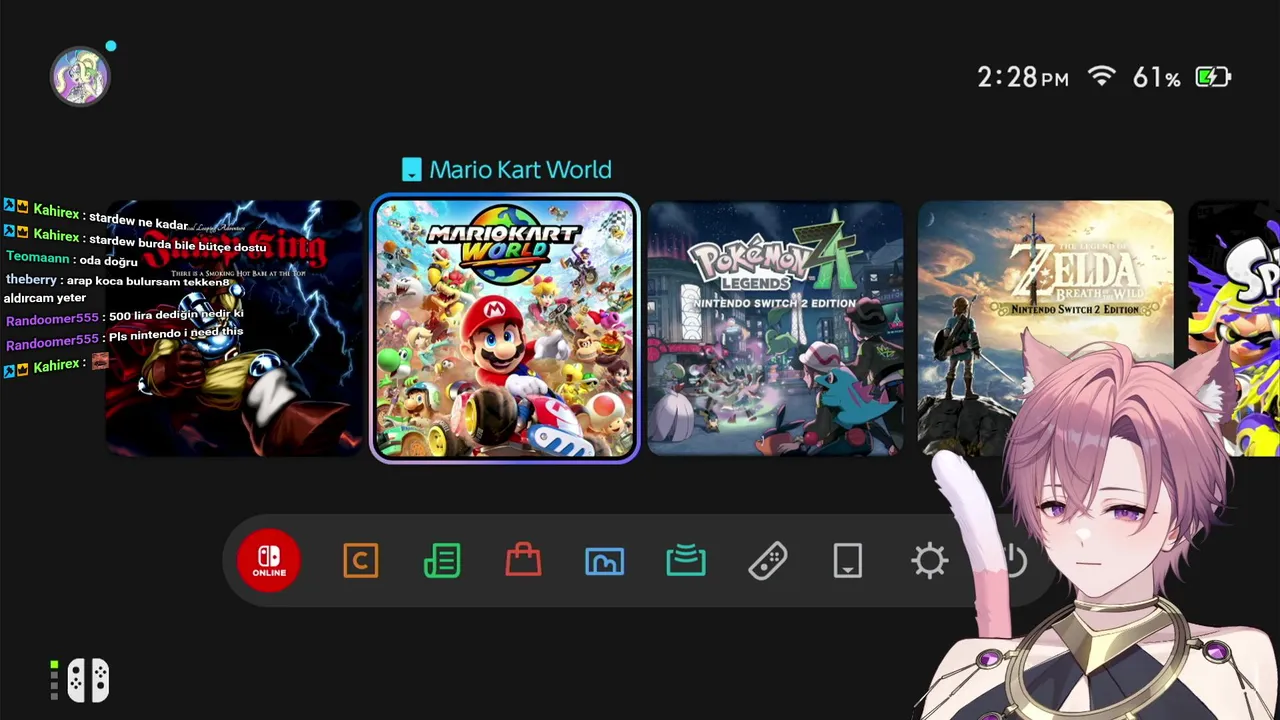Click the Mario Kart World title text

(x=520, y=170)
